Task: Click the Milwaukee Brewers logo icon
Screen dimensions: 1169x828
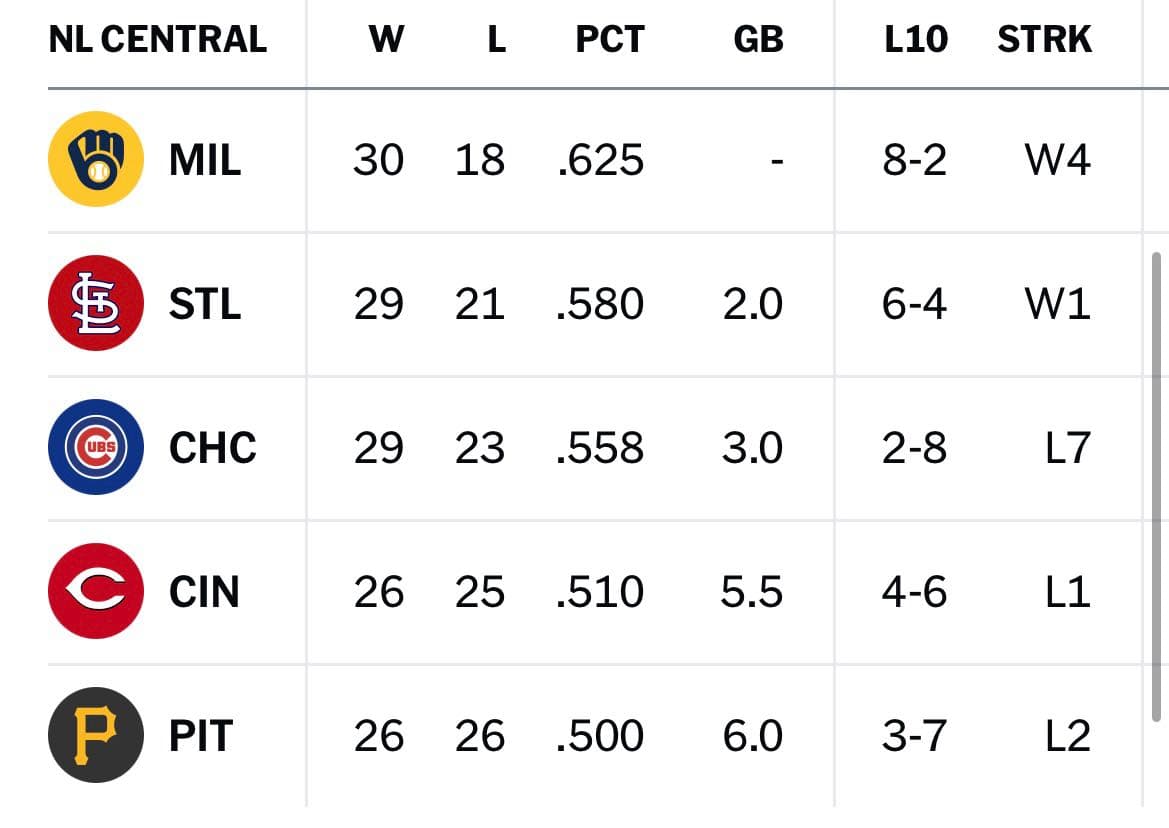Action: [95, 159]
